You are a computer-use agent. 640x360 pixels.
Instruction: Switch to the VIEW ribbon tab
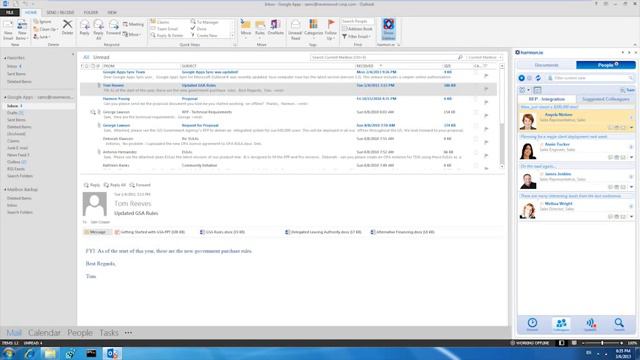point(112,13)
